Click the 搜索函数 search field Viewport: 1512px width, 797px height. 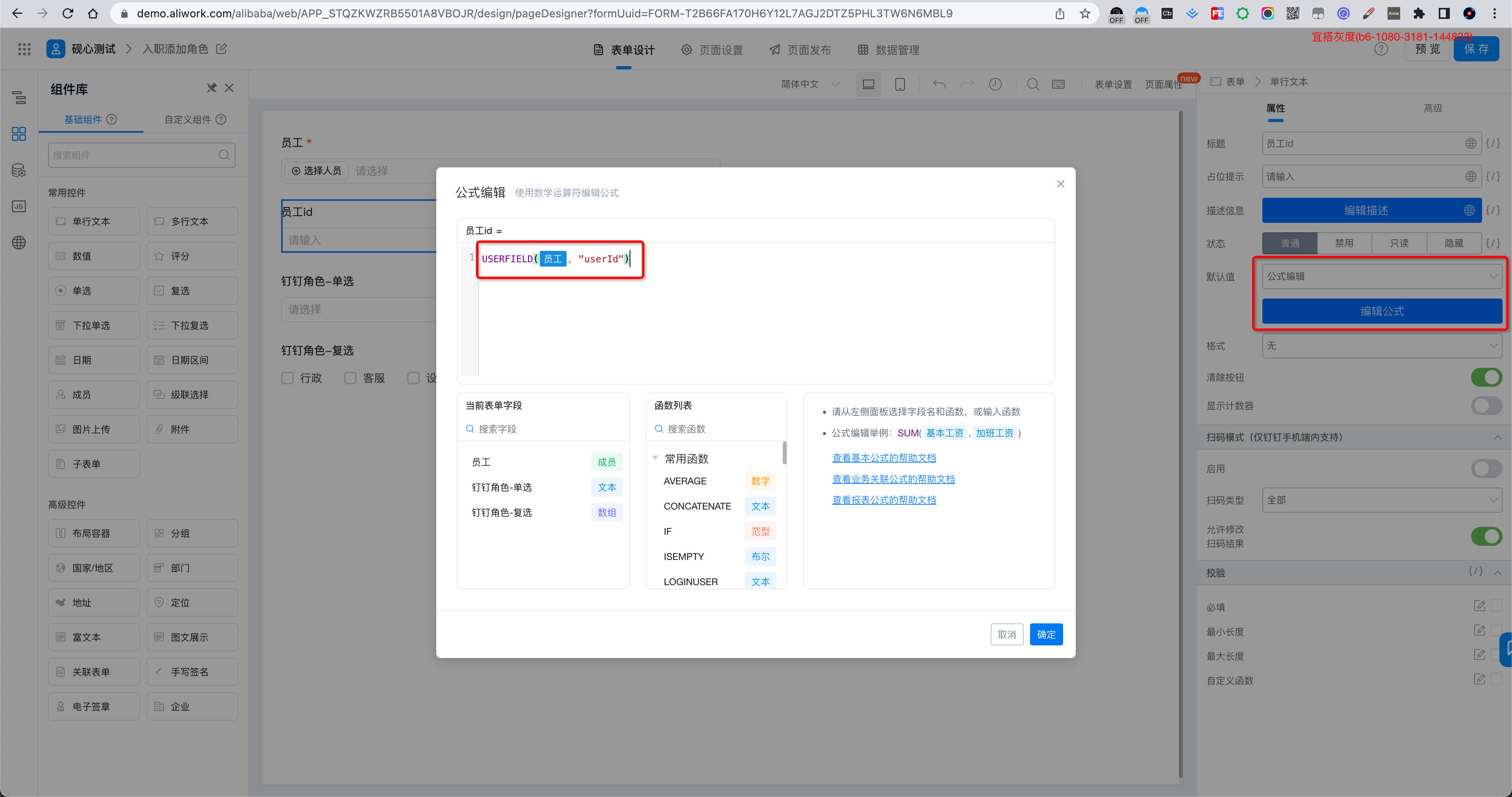click(x=716, y=429)
